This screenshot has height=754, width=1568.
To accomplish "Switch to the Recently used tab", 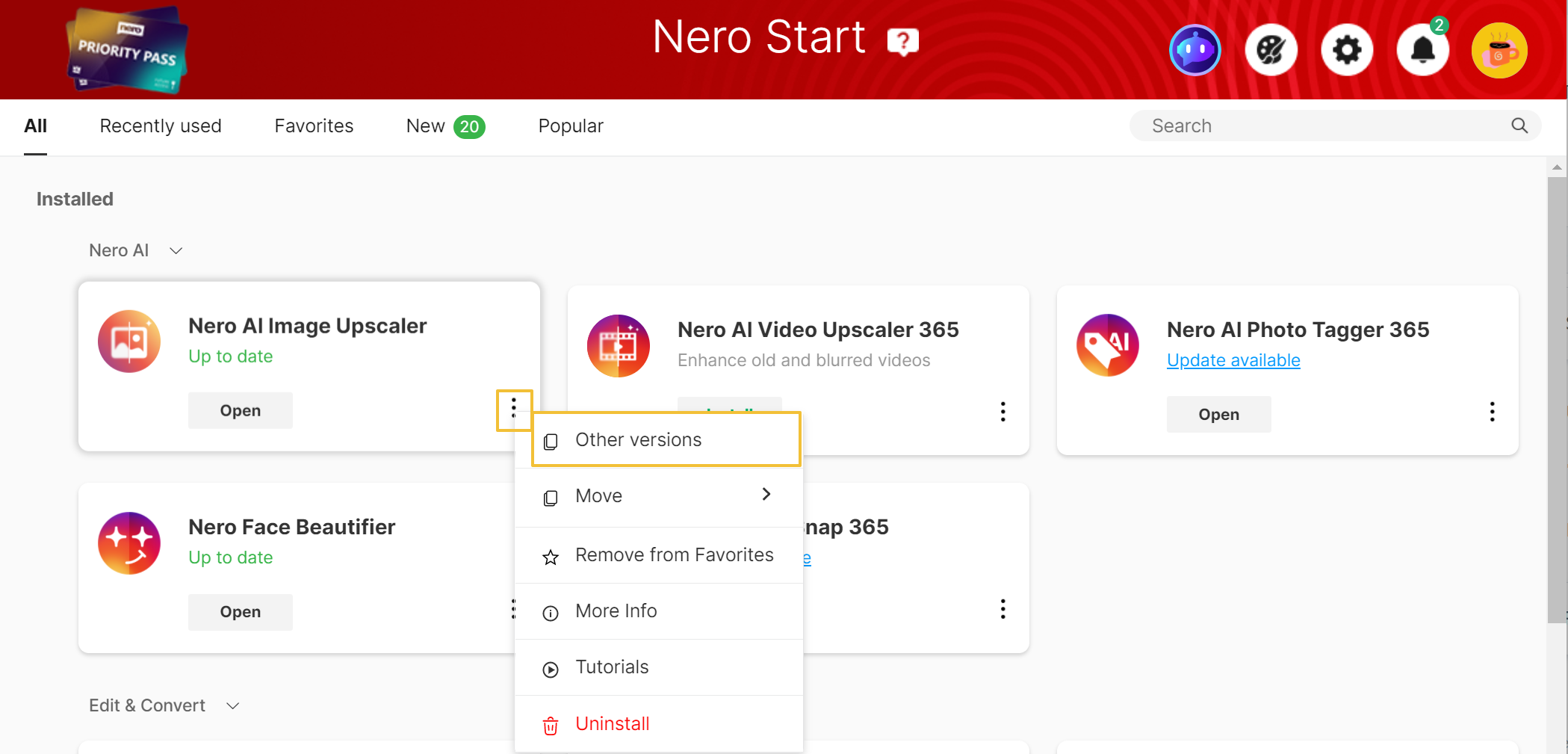I will pyautogui.click(x=161, y=126).
